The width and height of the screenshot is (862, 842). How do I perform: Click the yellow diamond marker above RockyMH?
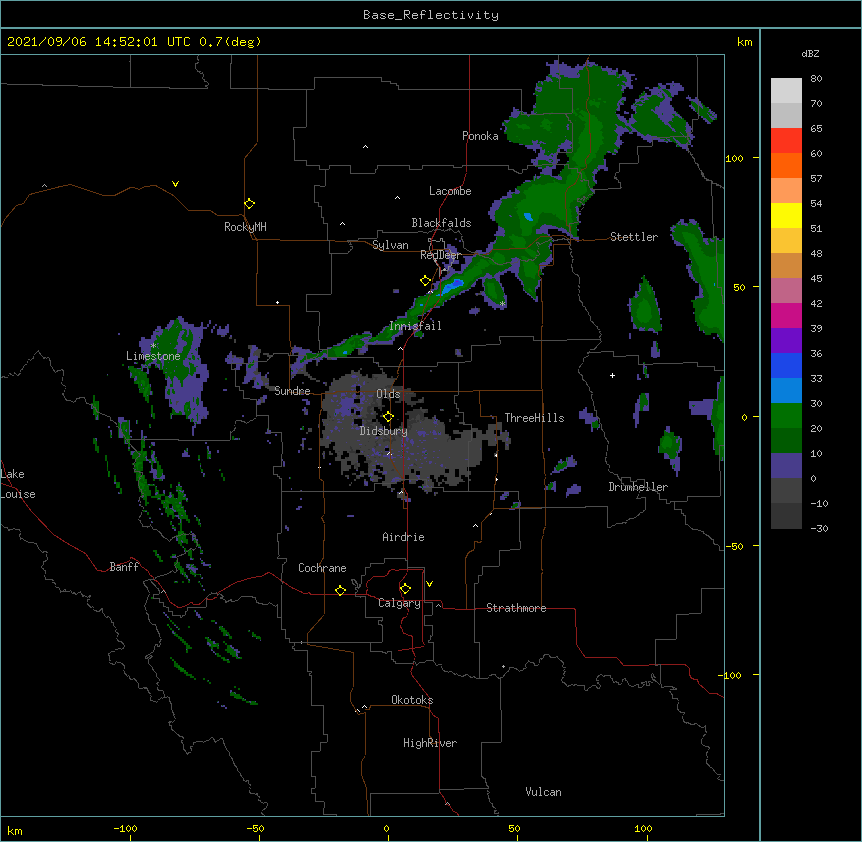point(249,204)
